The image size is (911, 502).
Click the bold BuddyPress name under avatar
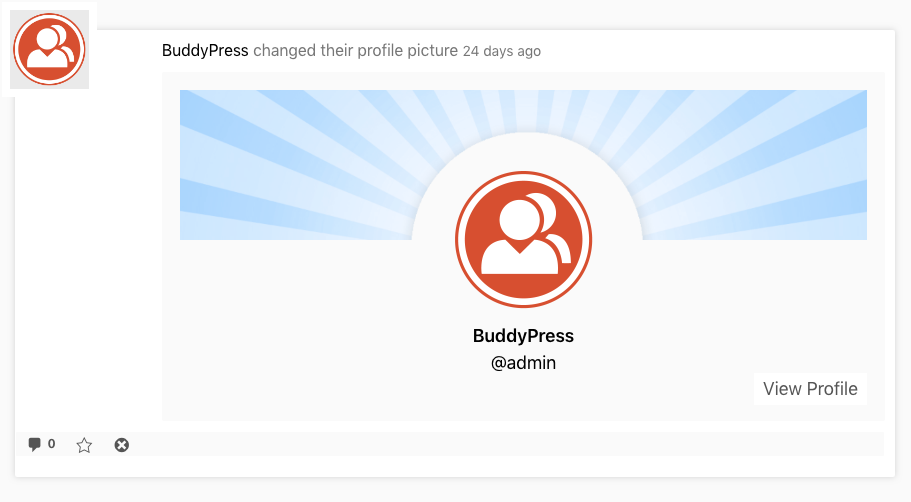coord(523,336)
